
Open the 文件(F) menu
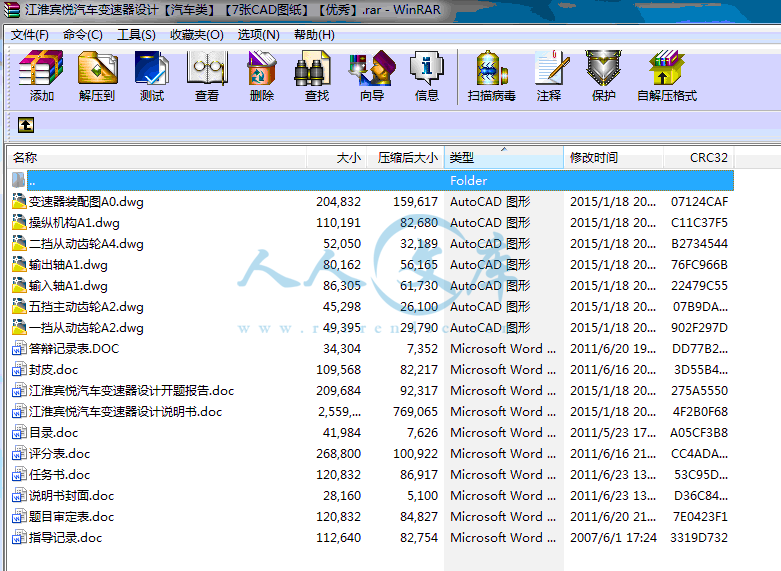coord(30,35)
